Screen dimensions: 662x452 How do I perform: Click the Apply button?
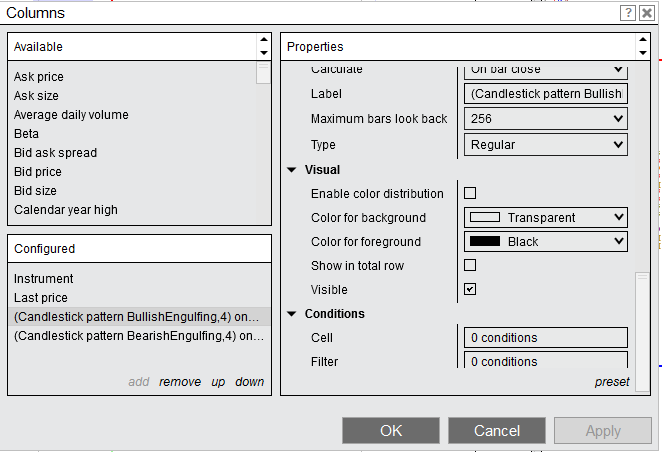[x=603, y=430]
